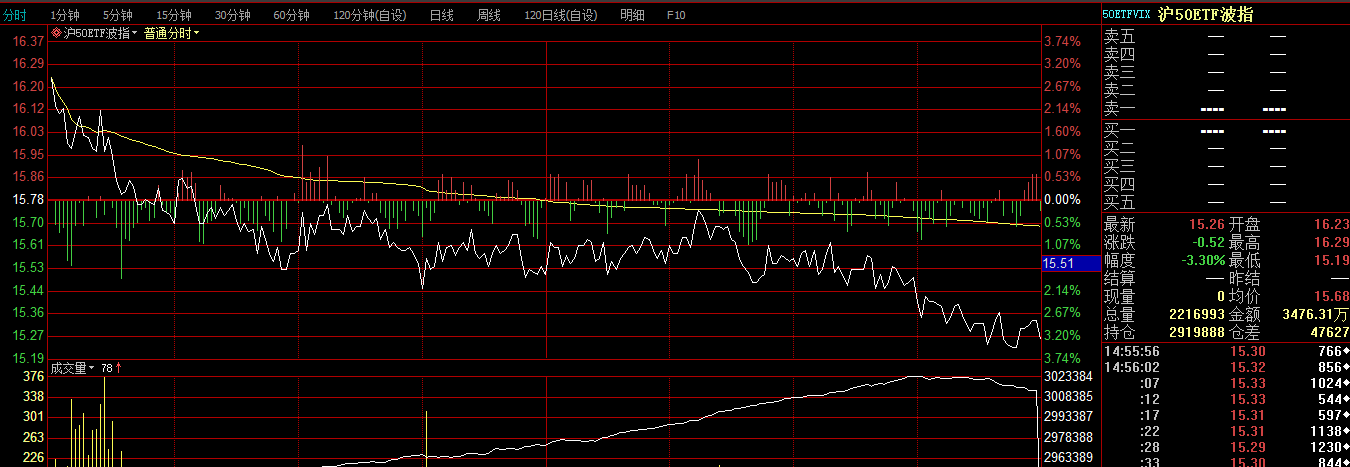This screenshot has height=467, width=1350.
Task: Click the 最高 value 16.29
Action: (1332, 242)
